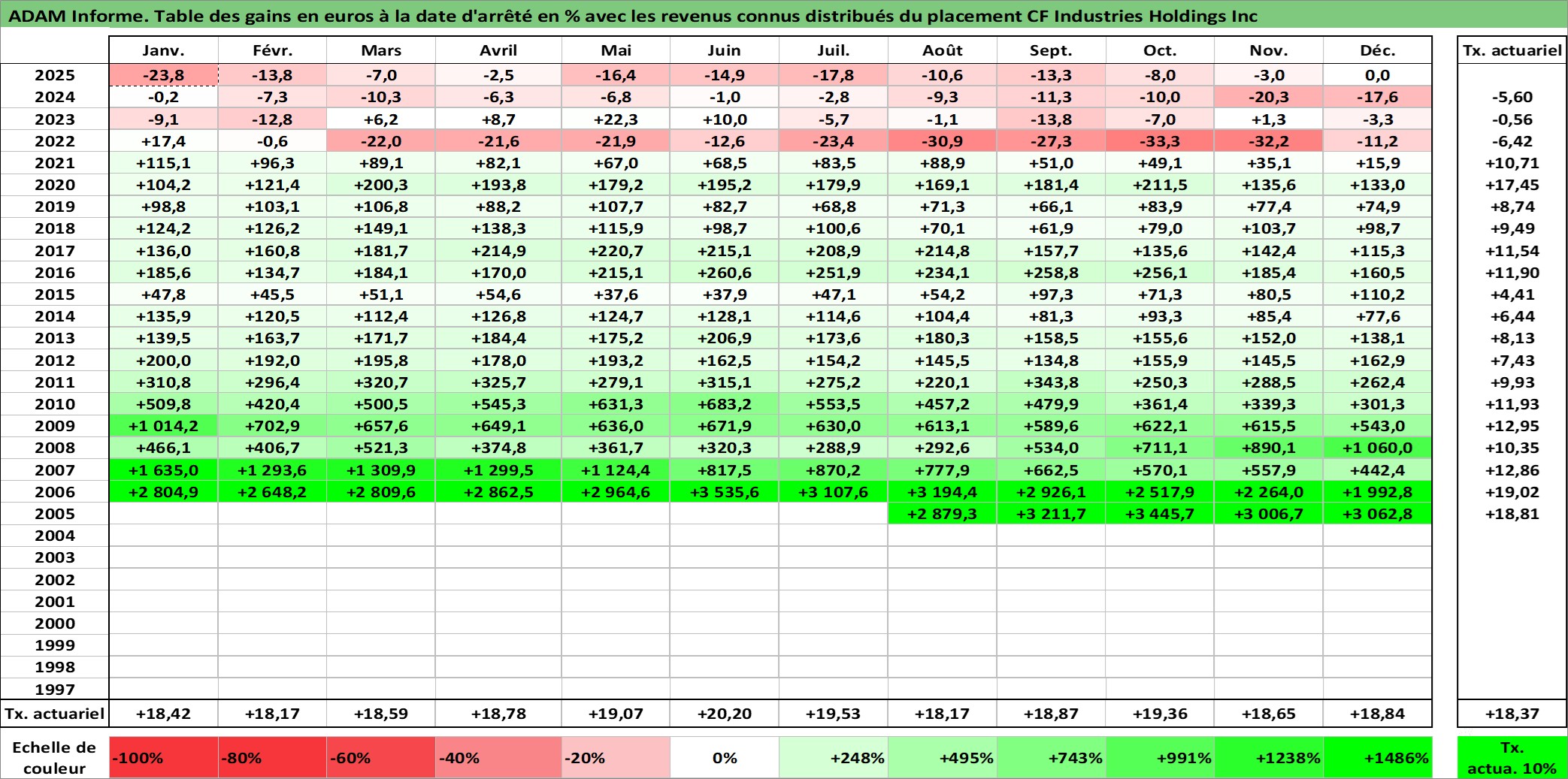Image resolution: width=1568 pixels, height=779 pixels.
Task: Click the 2005 row label
Action: coord(55,514)
